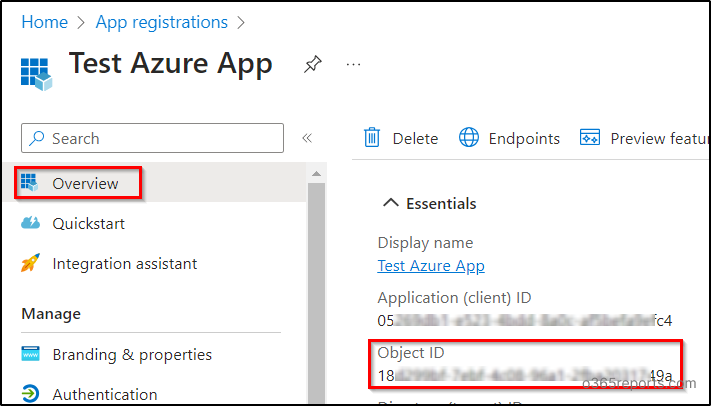Screen dimensions: 711x406
Task: Go to App registrations breadcrumb
Action: click(x=161, y=22)
